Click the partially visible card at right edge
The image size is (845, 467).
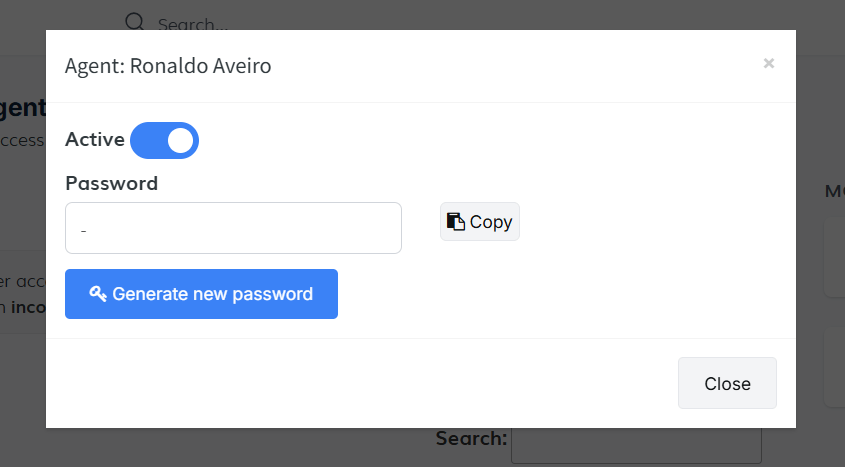(x=834, y=258)
